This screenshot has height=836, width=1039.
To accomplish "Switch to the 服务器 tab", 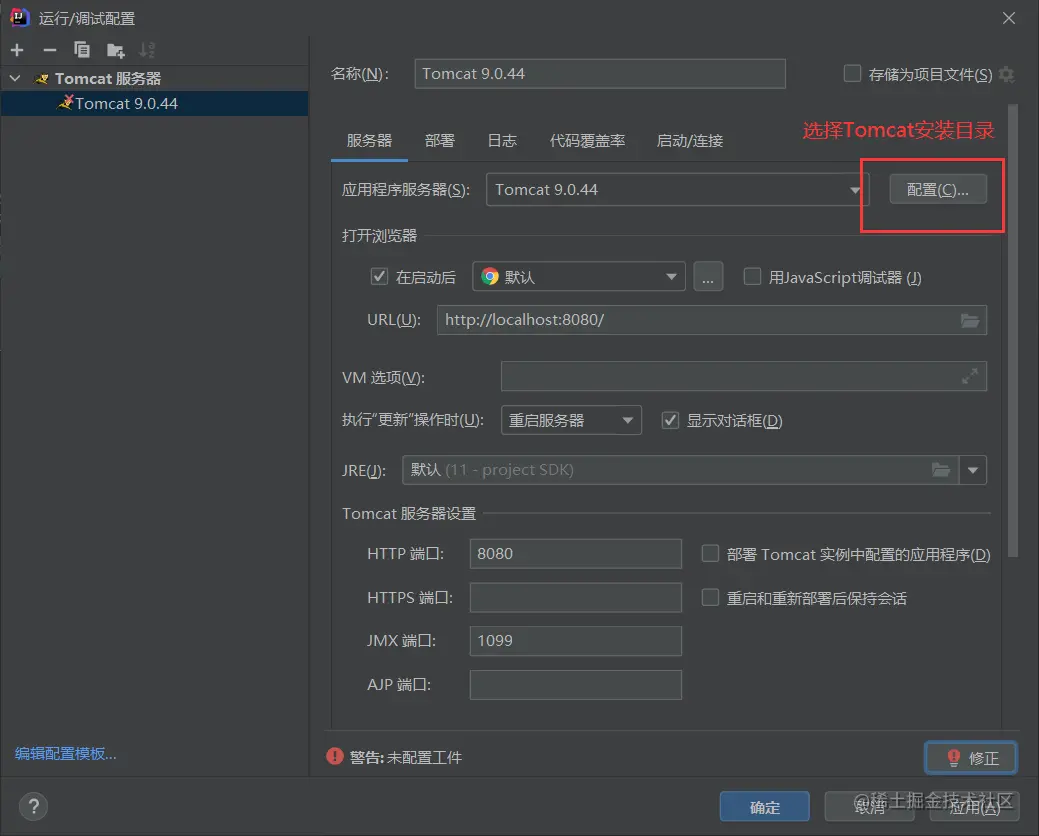I will (x=369, y=141).
